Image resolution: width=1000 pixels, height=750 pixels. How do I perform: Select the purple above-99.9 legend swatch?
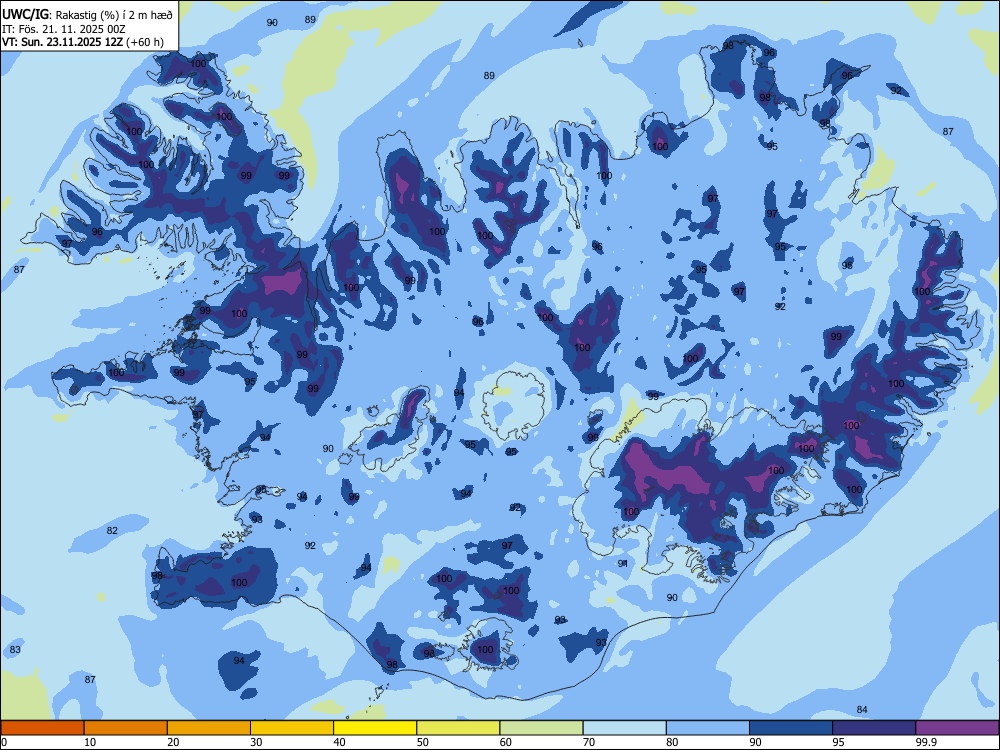tap(957, 728)
